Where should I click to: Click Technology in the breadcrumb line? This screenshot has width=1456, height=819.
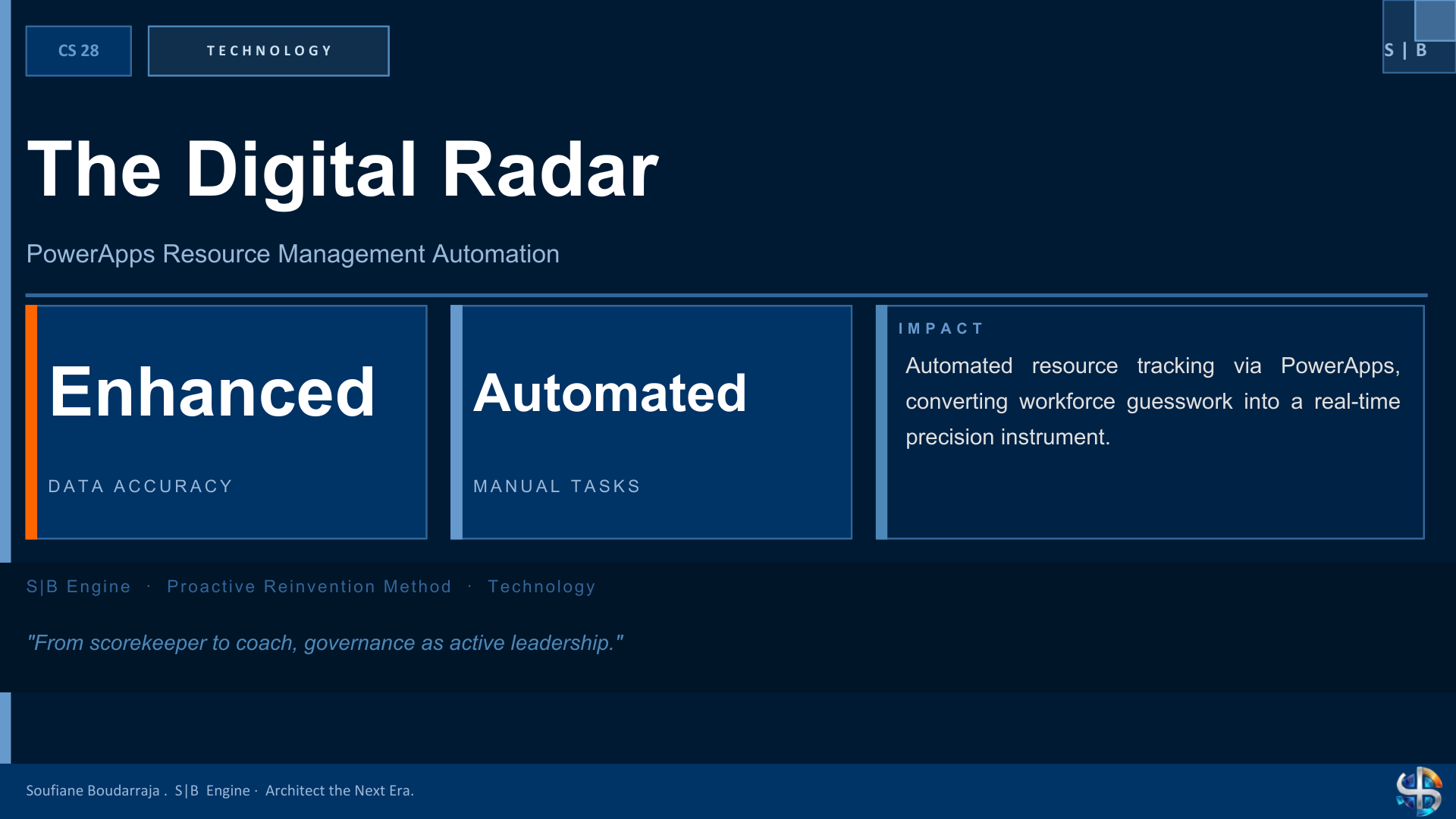point(541,587)
